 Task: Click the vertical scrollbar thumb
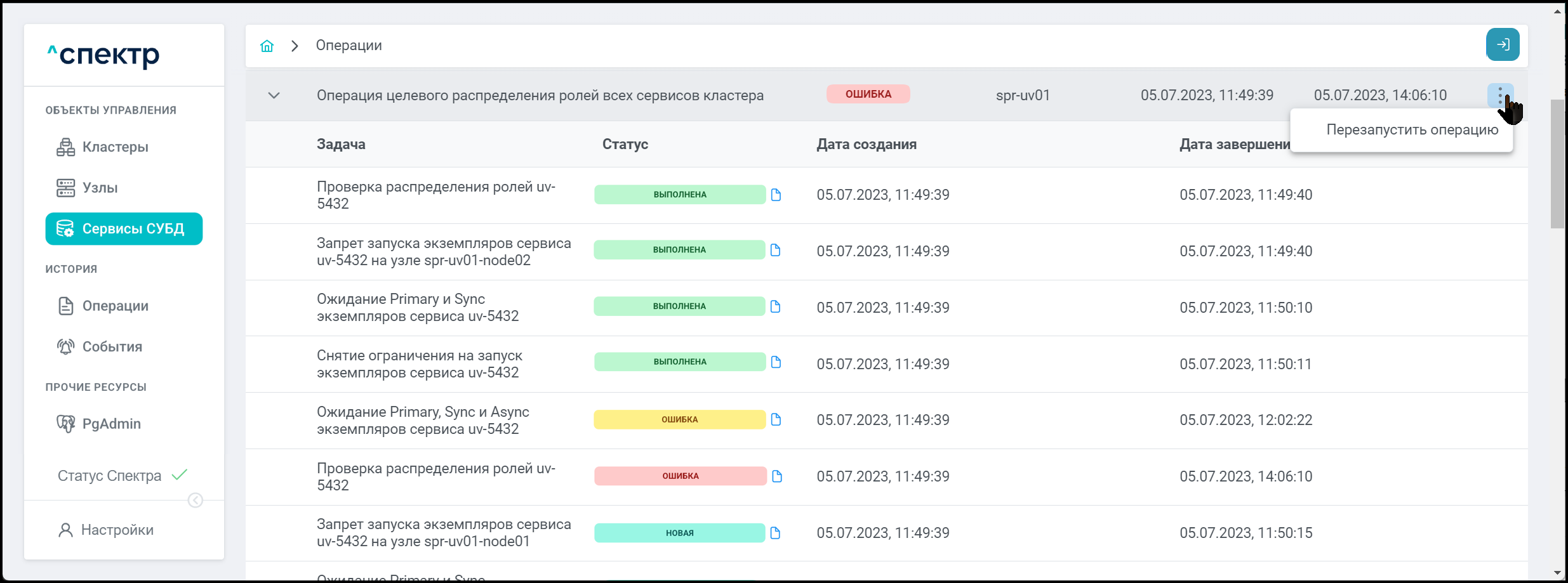(x=1558, y=164)
